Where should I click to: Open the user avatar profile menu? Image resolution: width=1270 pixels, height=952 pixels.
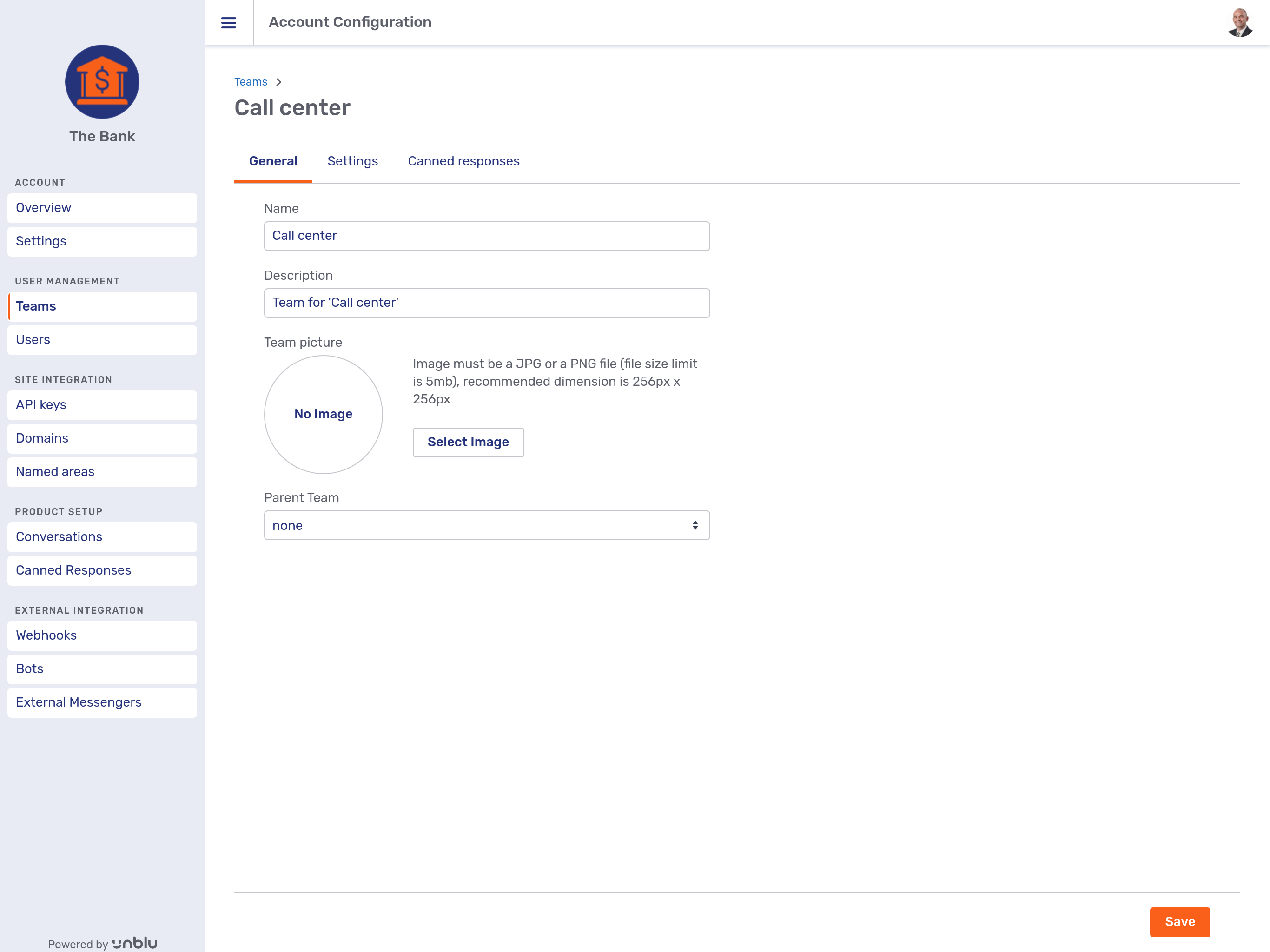coord(1240,22)
